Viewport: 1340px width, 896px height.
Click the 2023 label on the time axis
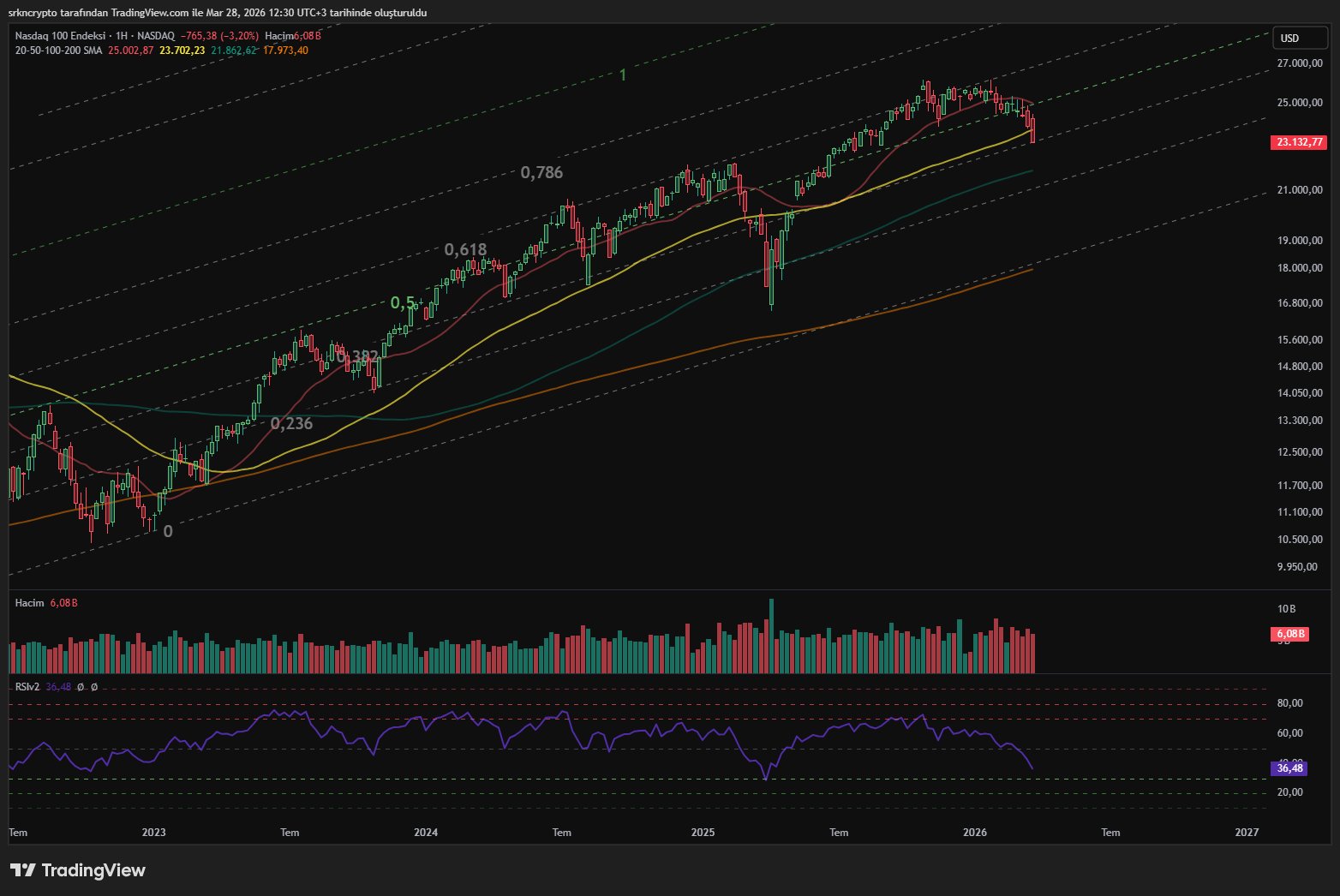154,833
